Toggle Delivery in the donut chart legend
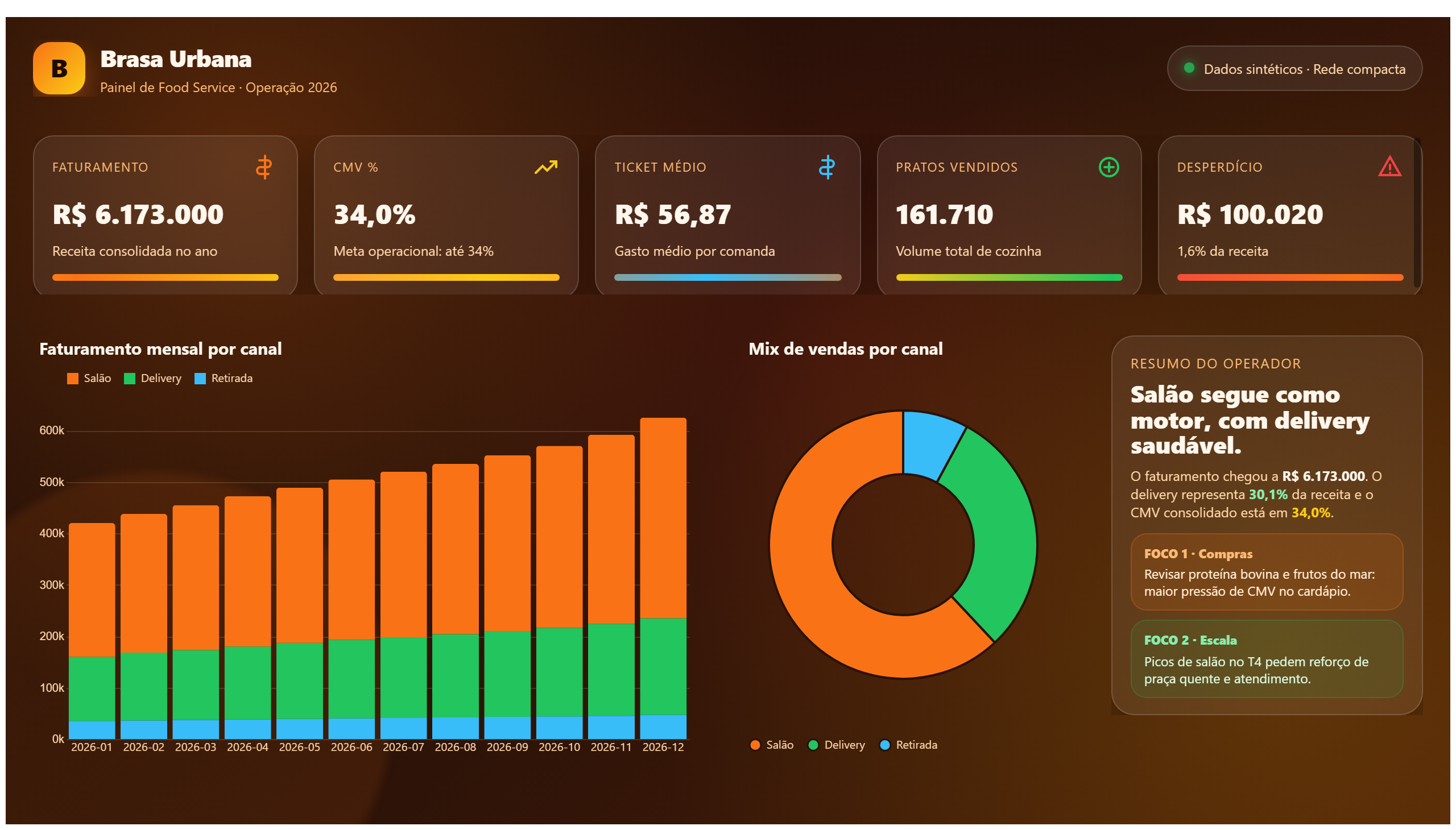1456x830 pixels. [x=836, y=745]
